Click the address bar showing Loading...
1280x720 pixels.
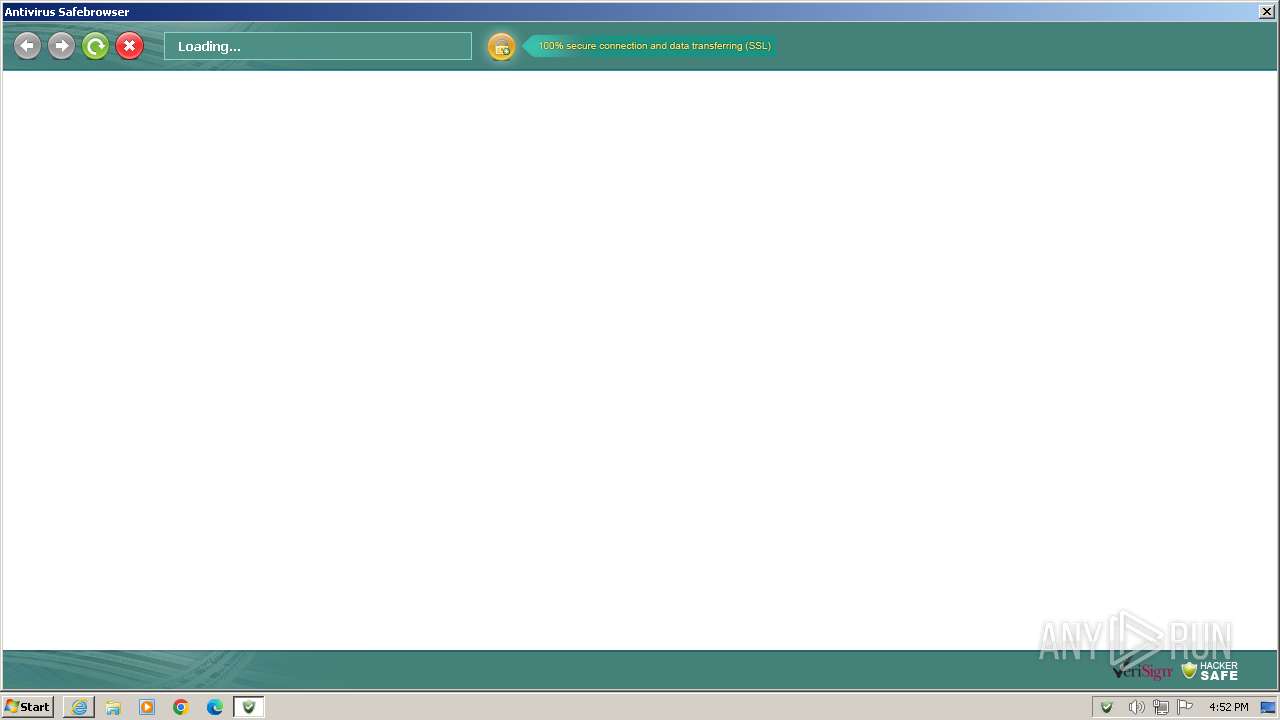tap(318, 46)
